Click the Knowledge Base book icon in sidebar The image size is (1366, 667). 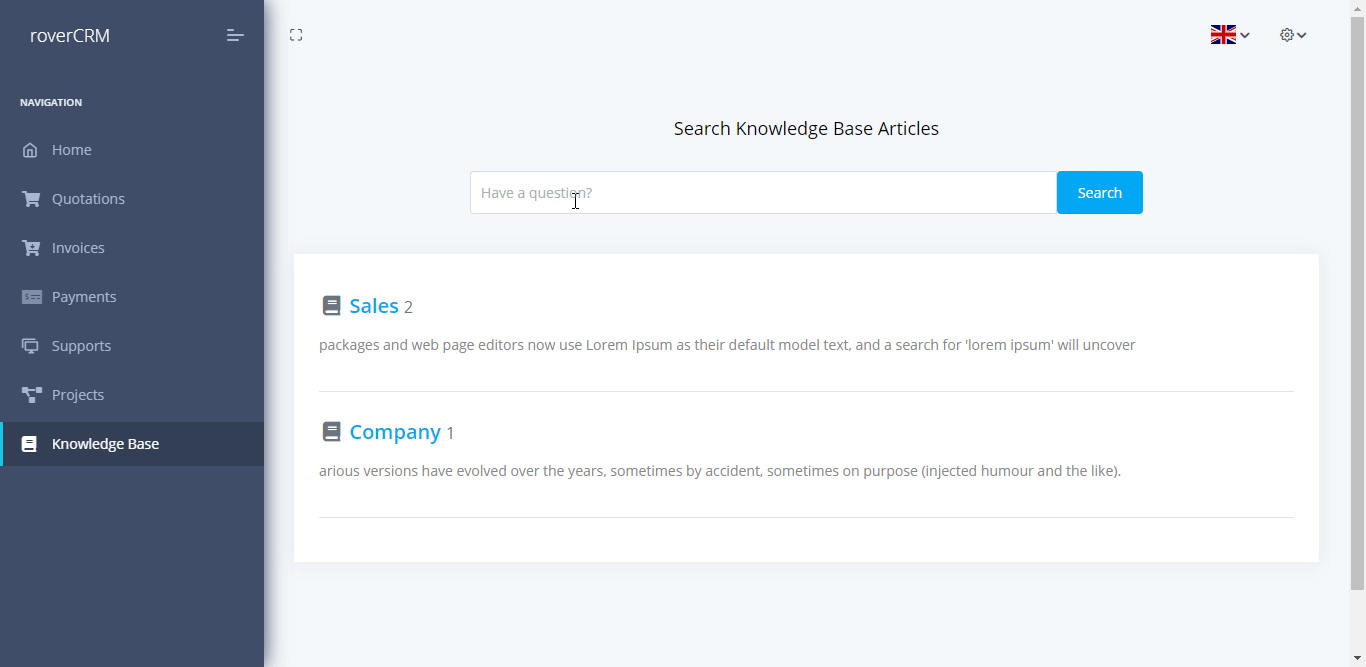click(x=30, y=444)
